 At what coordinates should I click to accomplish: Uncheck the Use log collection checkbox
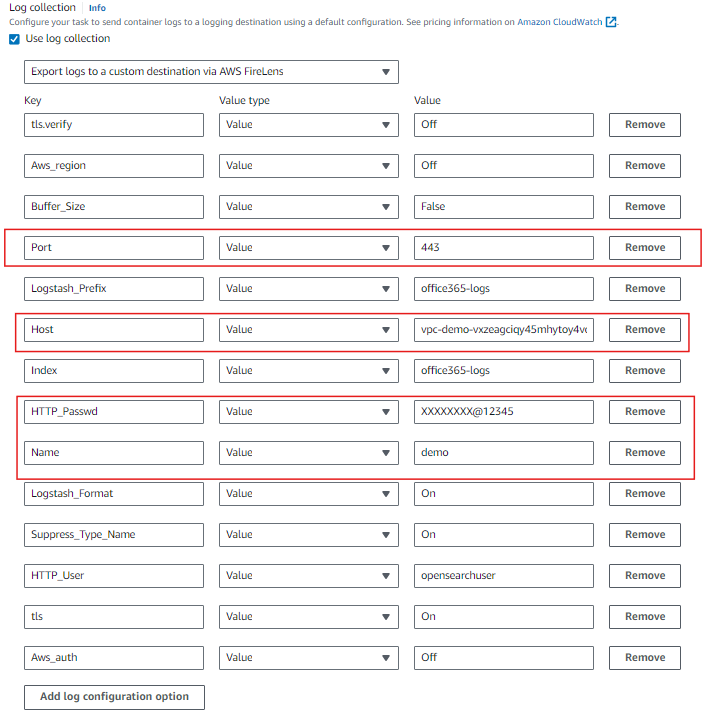tap(14, 39)
